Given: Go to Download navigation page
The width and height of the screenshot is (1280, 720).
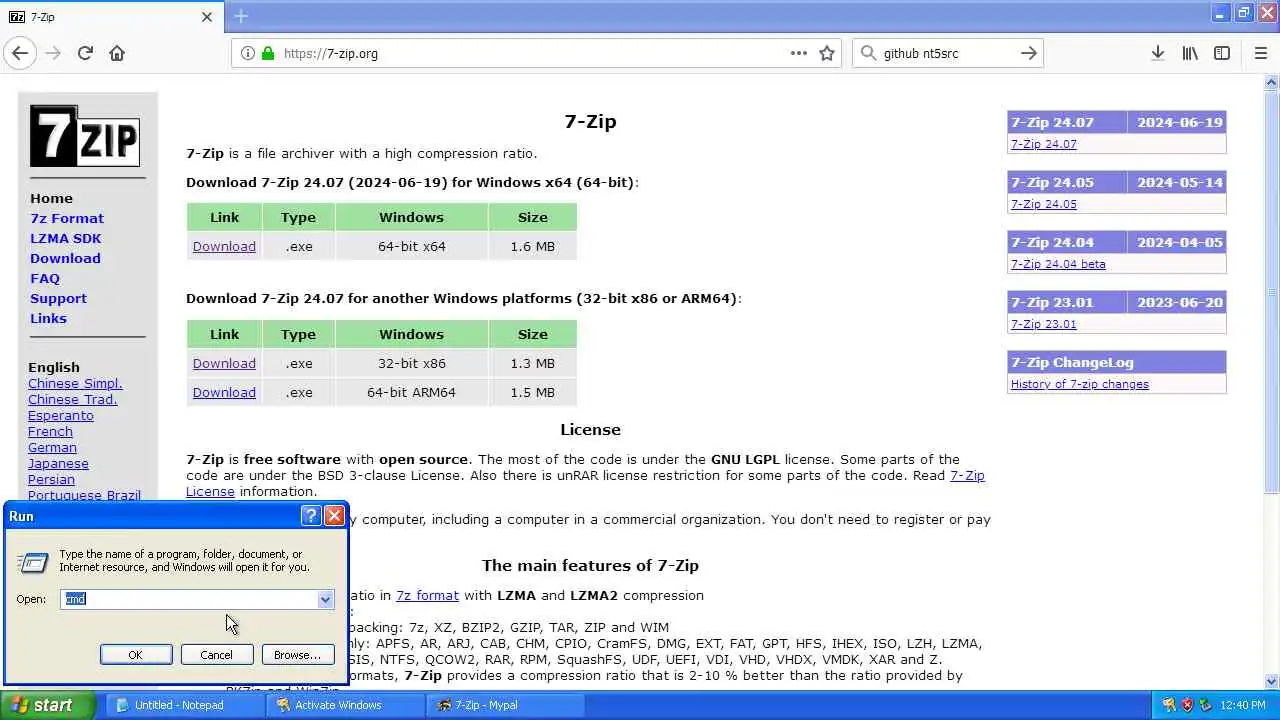Looking at the screenshot, I should (65, 258).
